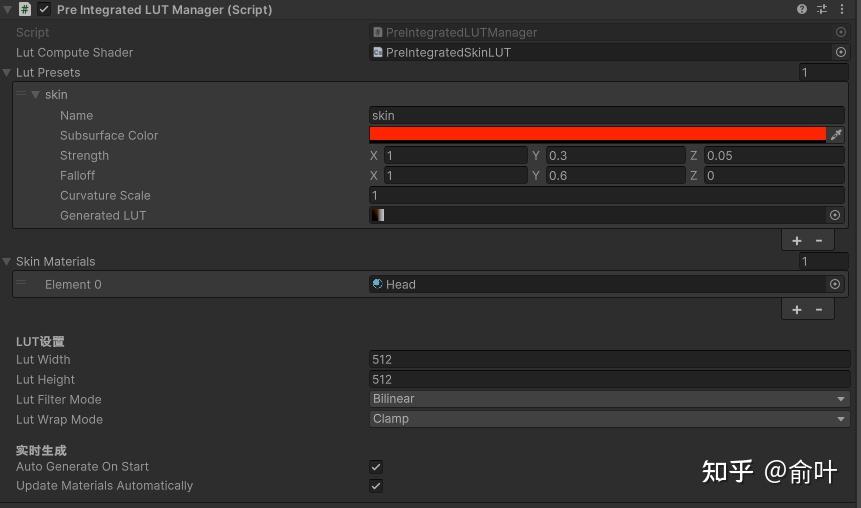Edit Lut Presets list size field

(823, 72)
